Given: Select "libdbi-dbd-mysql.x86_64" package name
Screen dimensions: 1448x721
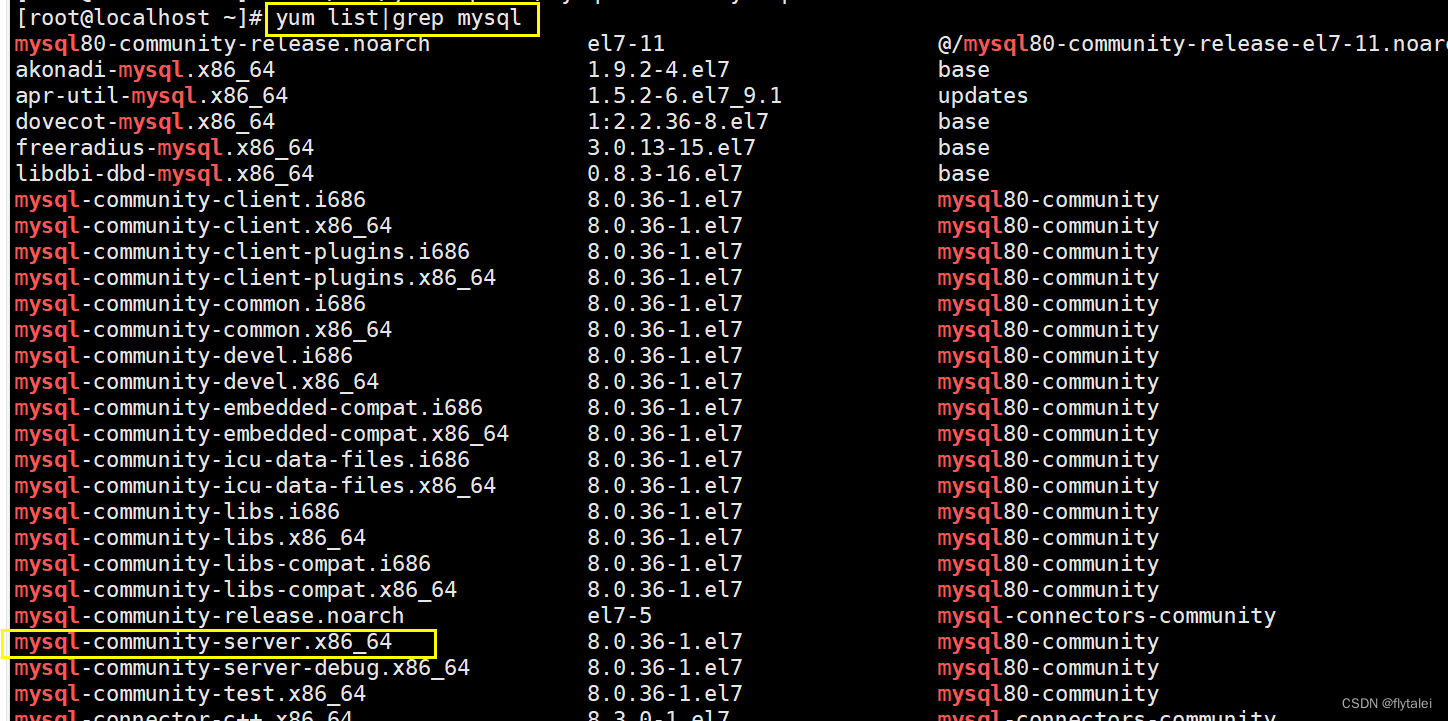Looking at the screenshot, I should [x=164, y=174].
